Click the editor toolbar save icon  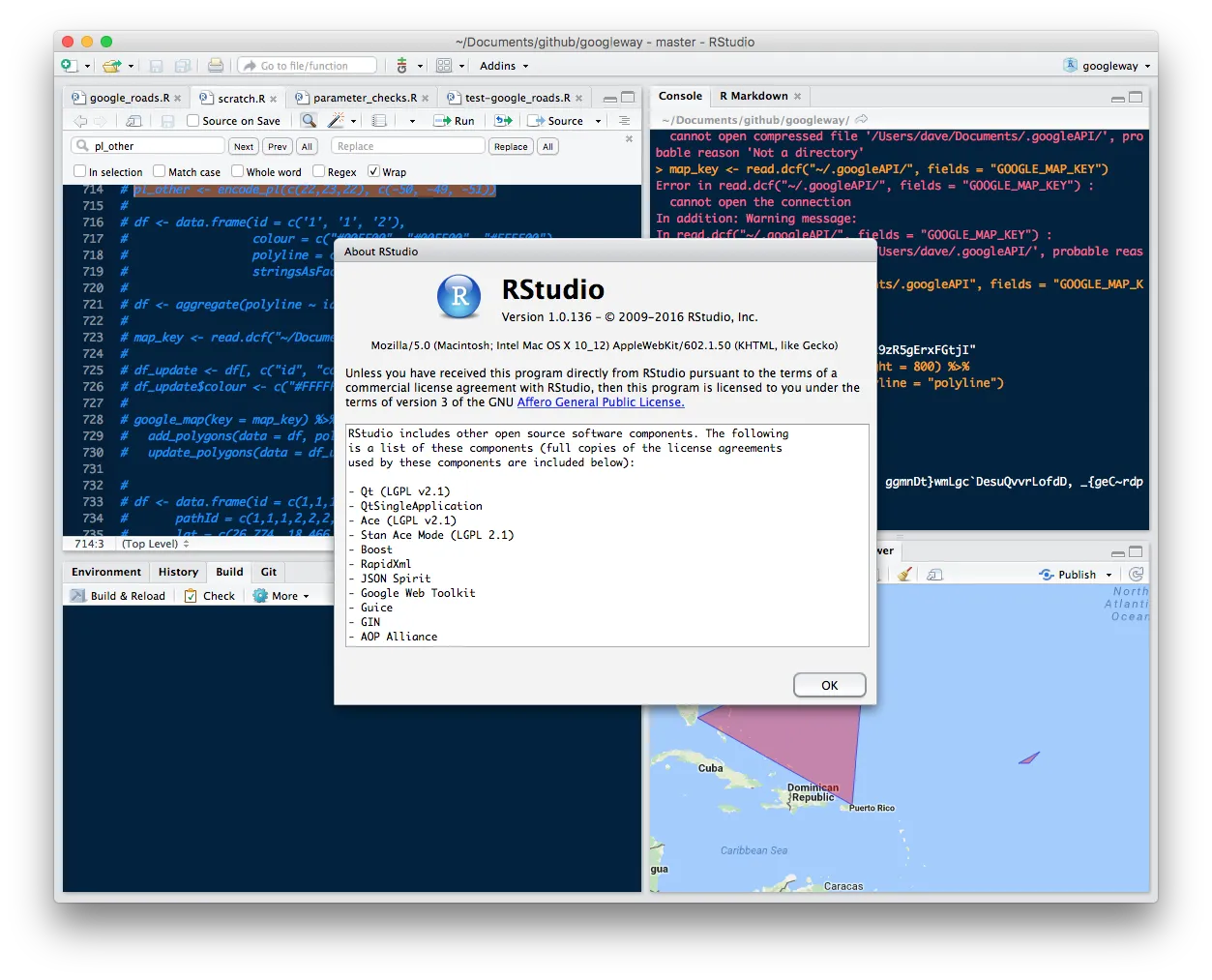(167, 121)
